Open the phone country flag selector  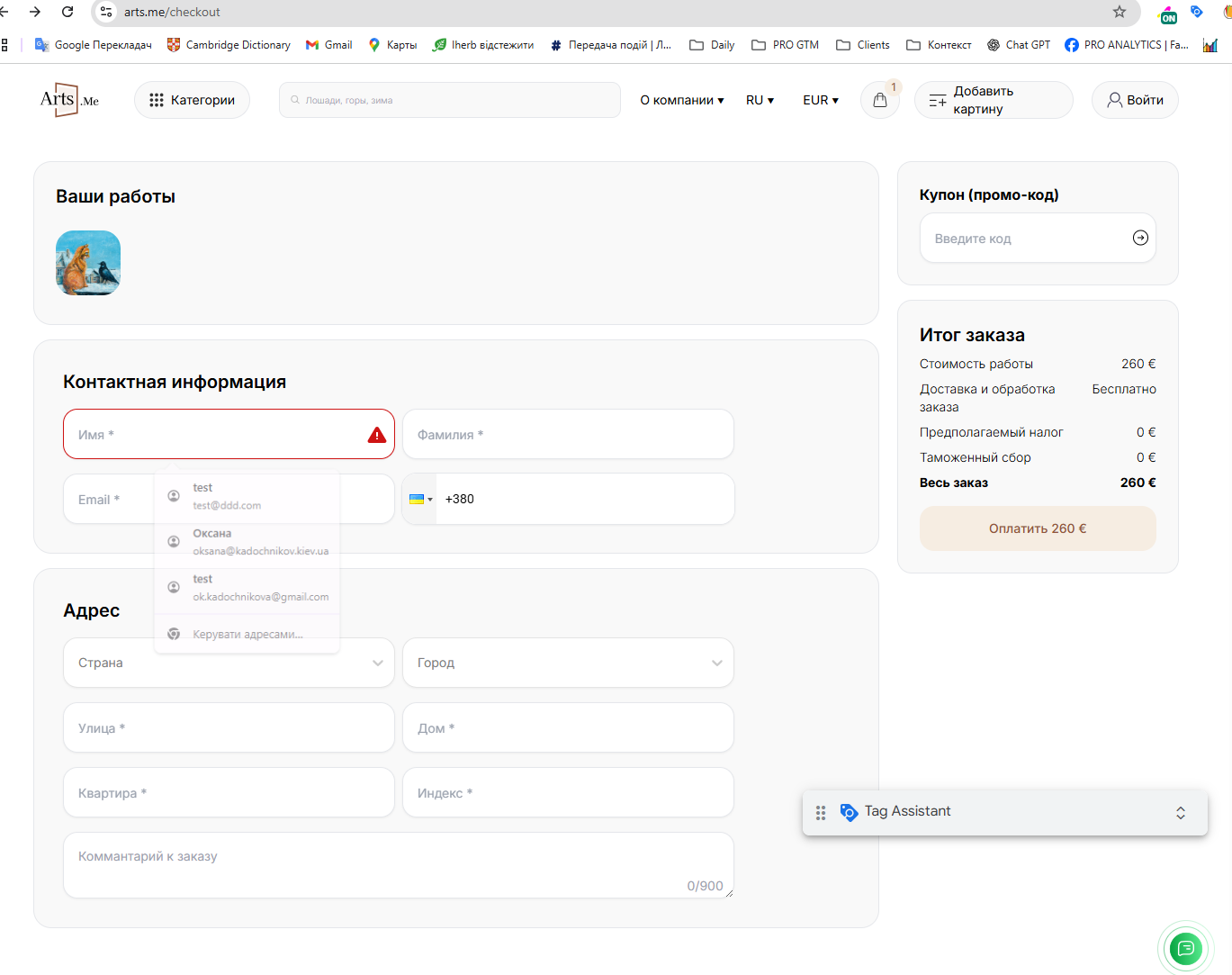[x=420, y=499]
